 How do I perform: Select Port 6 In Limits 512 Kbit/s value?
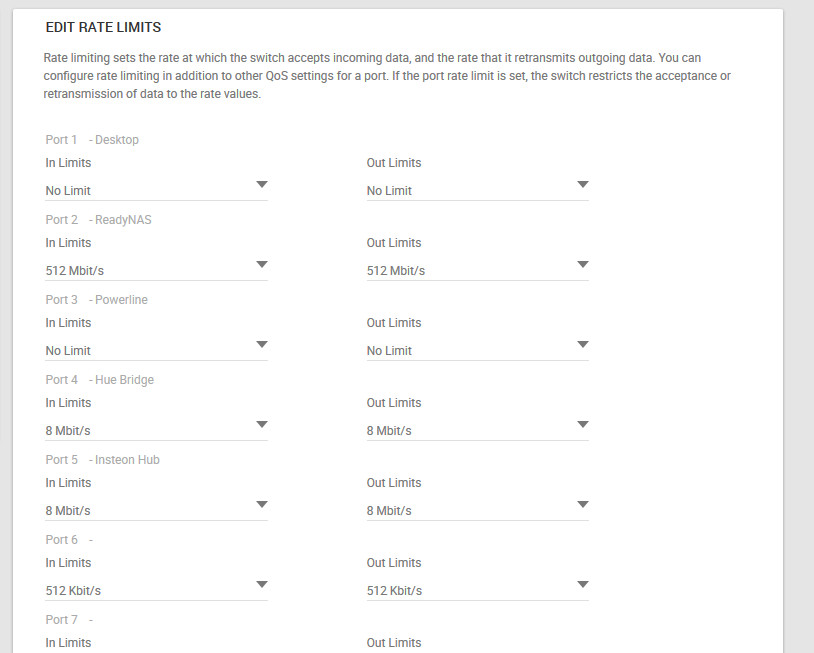[x=73, y=591]
